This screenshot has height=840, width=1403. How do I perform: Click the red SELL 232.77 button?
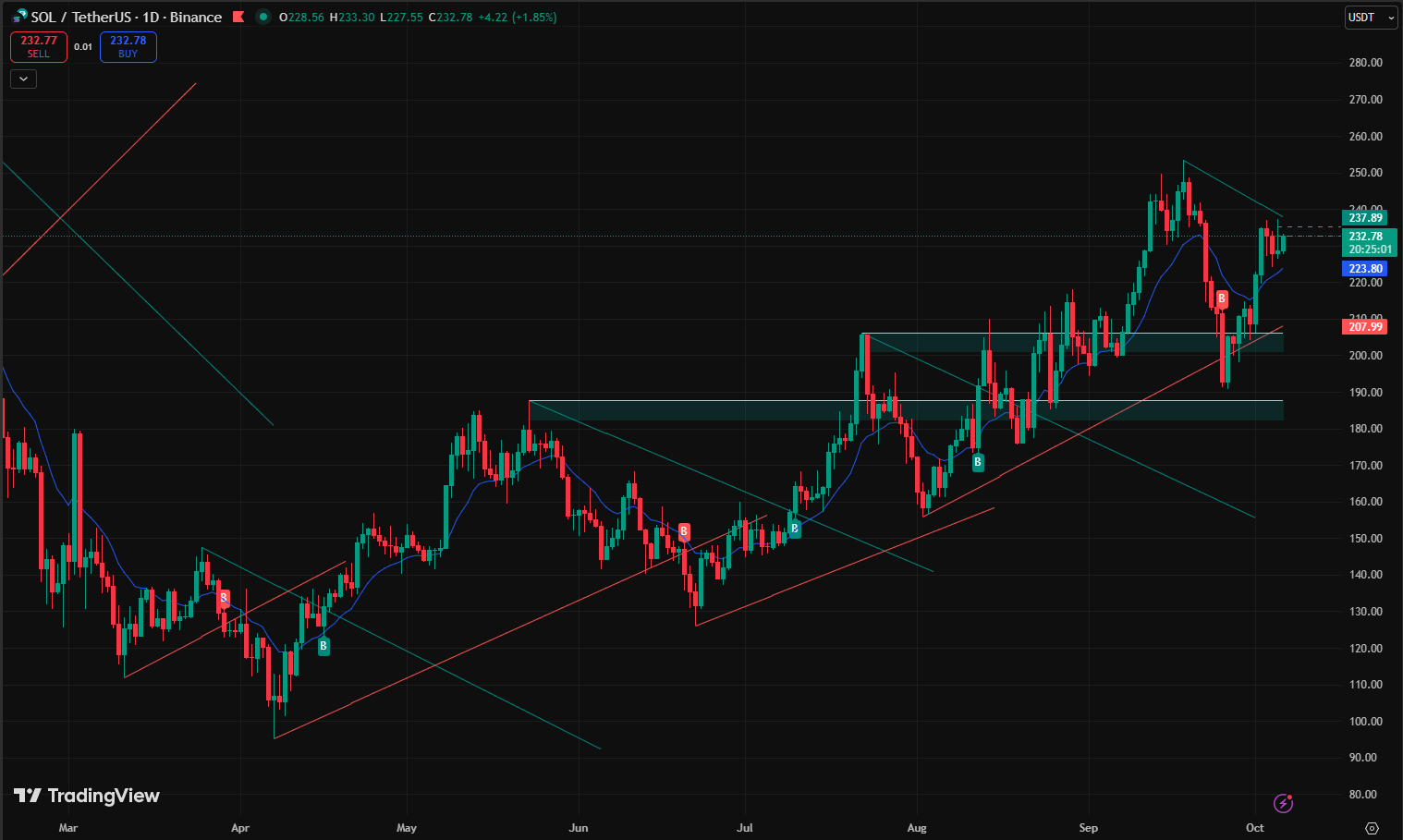tap(39, 47)
